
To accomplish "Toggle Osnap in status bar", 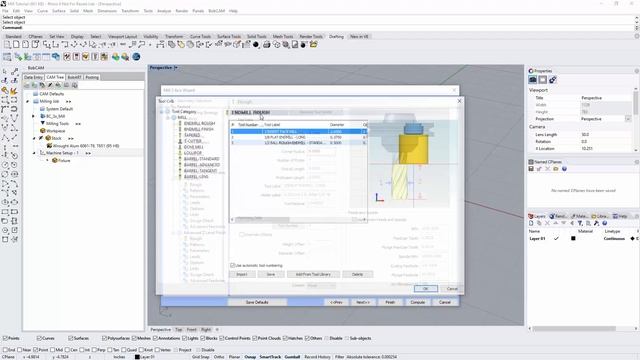I will pyautogui.click(x=250, y=357).
